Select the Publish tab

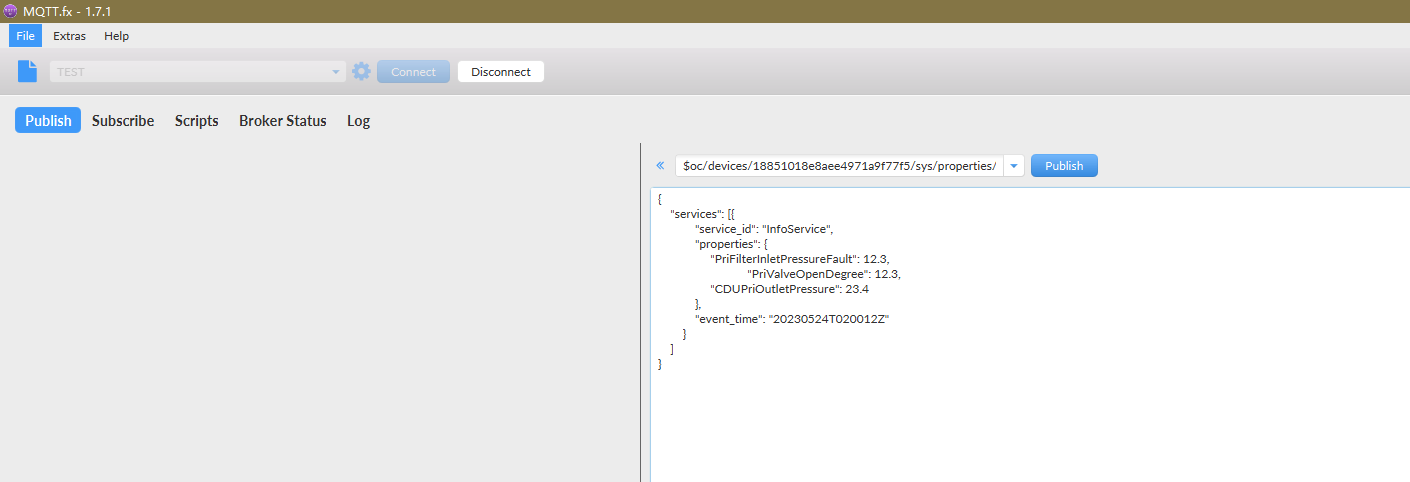[48, 121]
